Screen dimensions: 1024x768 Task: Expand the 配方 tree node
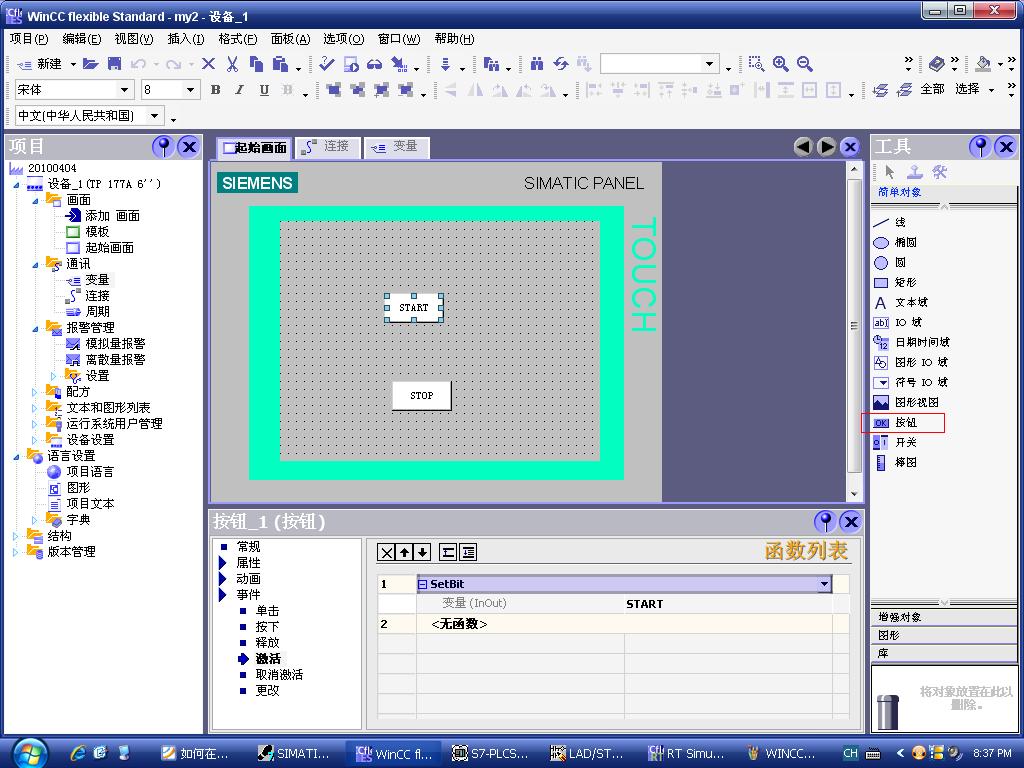click(35, 392)
